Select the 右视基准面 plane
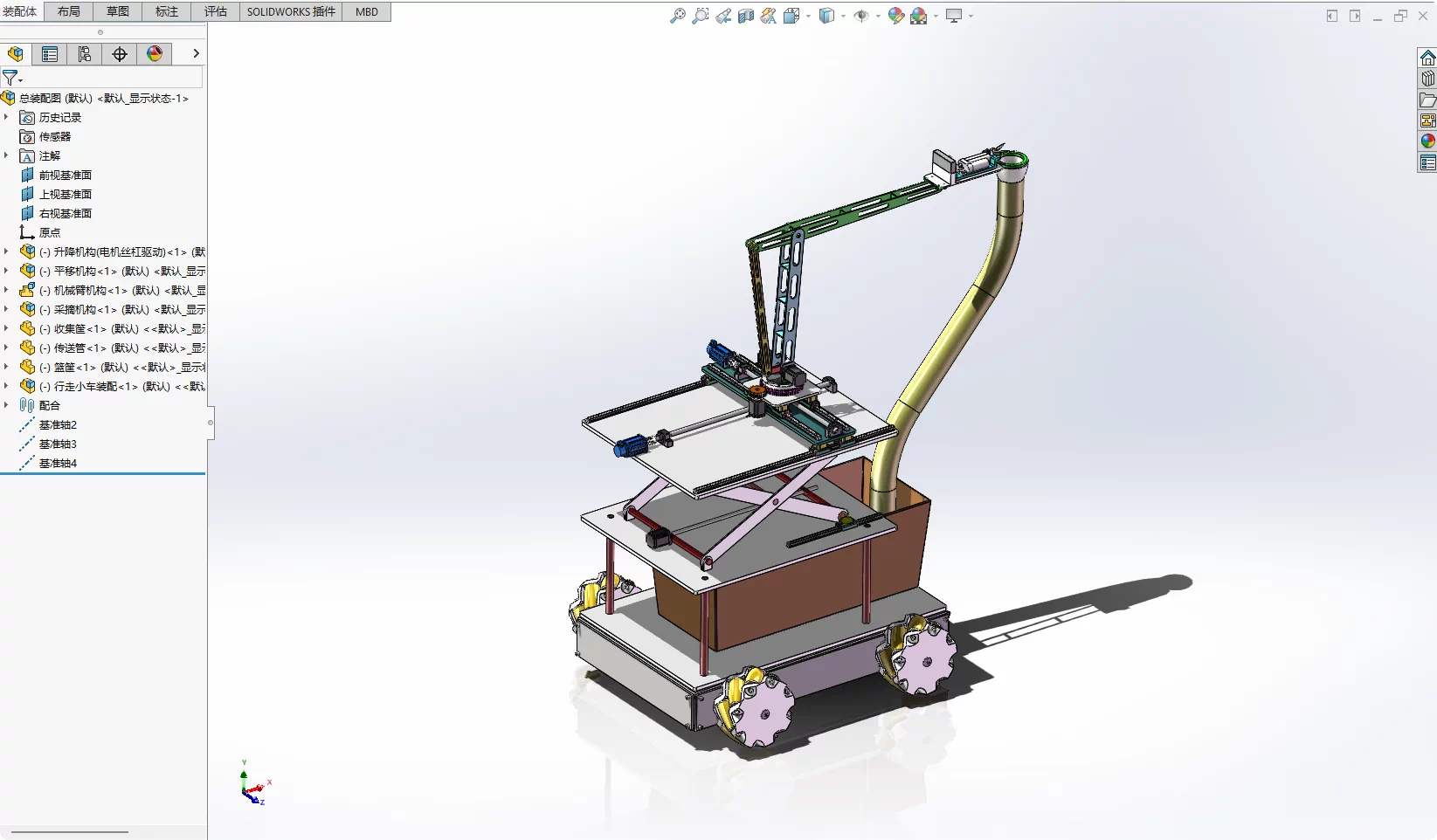Image resolution: width=1437 pixels, height=840 pixels. (56, 214)
